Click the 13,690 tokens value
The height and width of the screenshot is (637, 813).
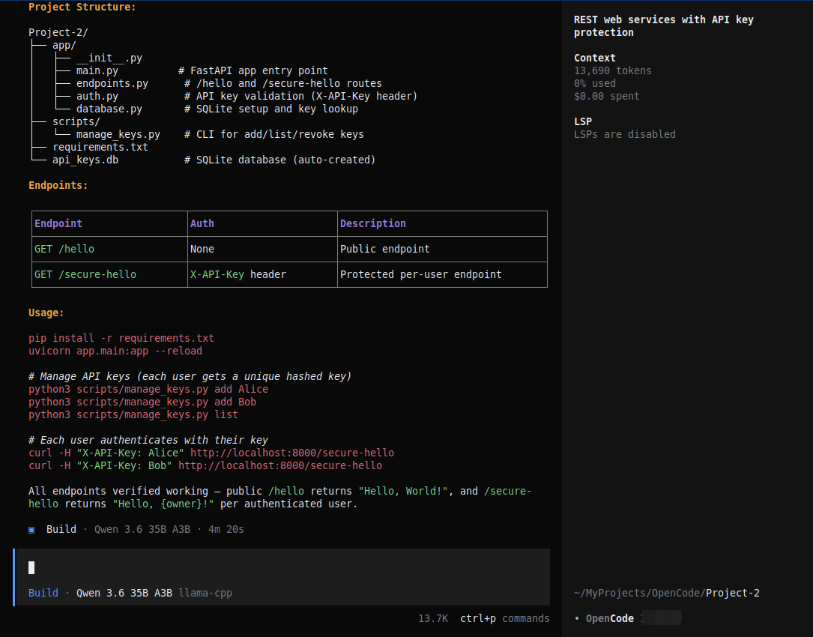tap(612, 70)
